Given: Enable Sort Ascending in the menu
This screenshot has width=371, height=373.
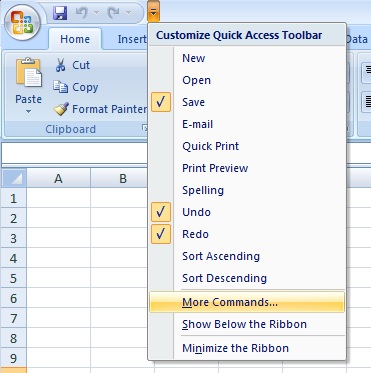Looking at the screenshot, I should [x=247, y=256].
